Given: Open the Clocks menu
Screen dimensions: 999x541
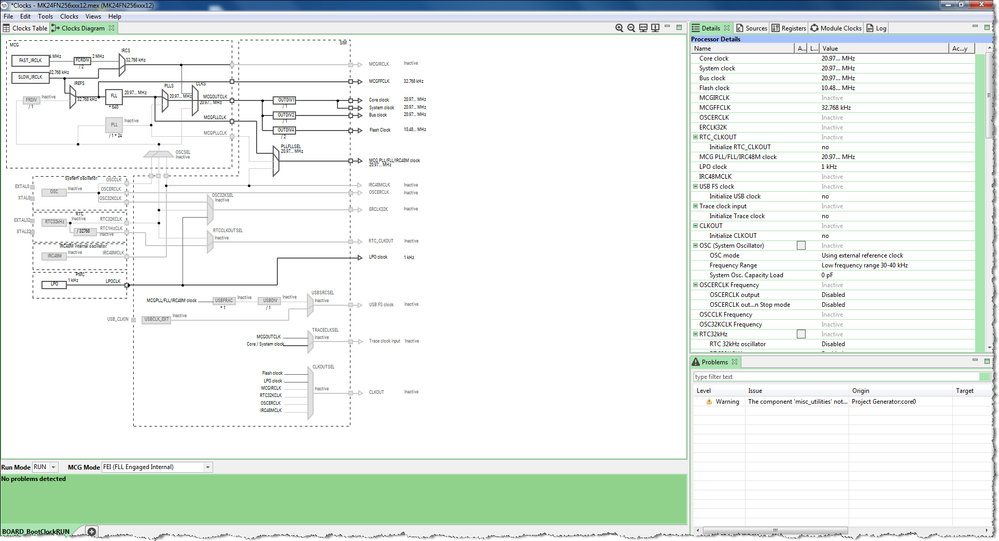Looking at the screenshot, I should point(69,17).
